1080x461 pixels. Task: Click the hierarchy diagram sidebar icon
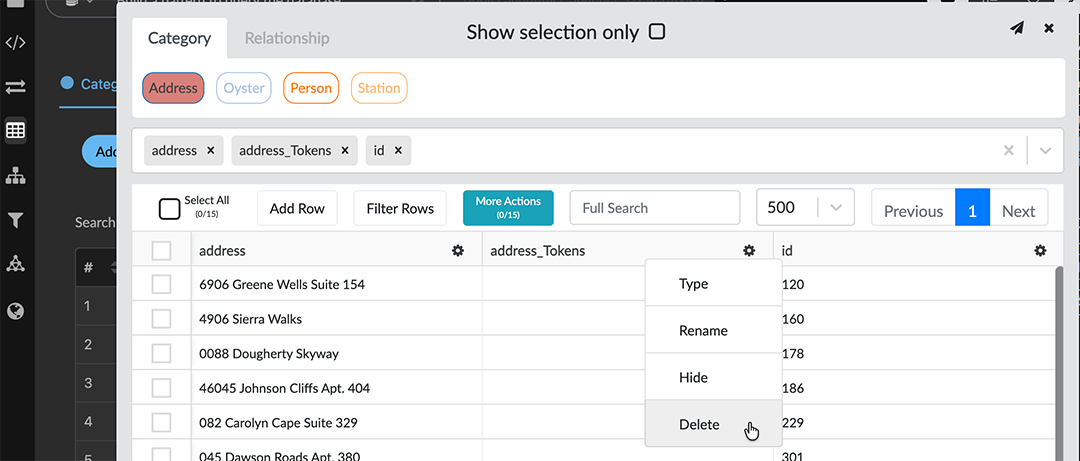[x=15, y=176]
